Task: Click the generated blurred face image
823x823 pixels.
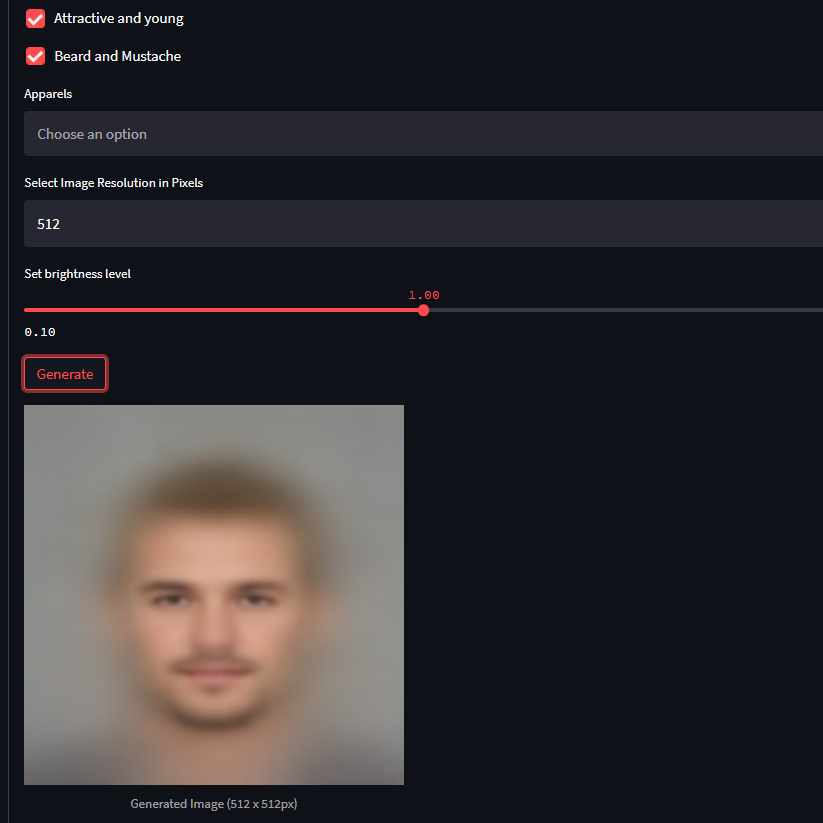Action: [x=214, y=595]
